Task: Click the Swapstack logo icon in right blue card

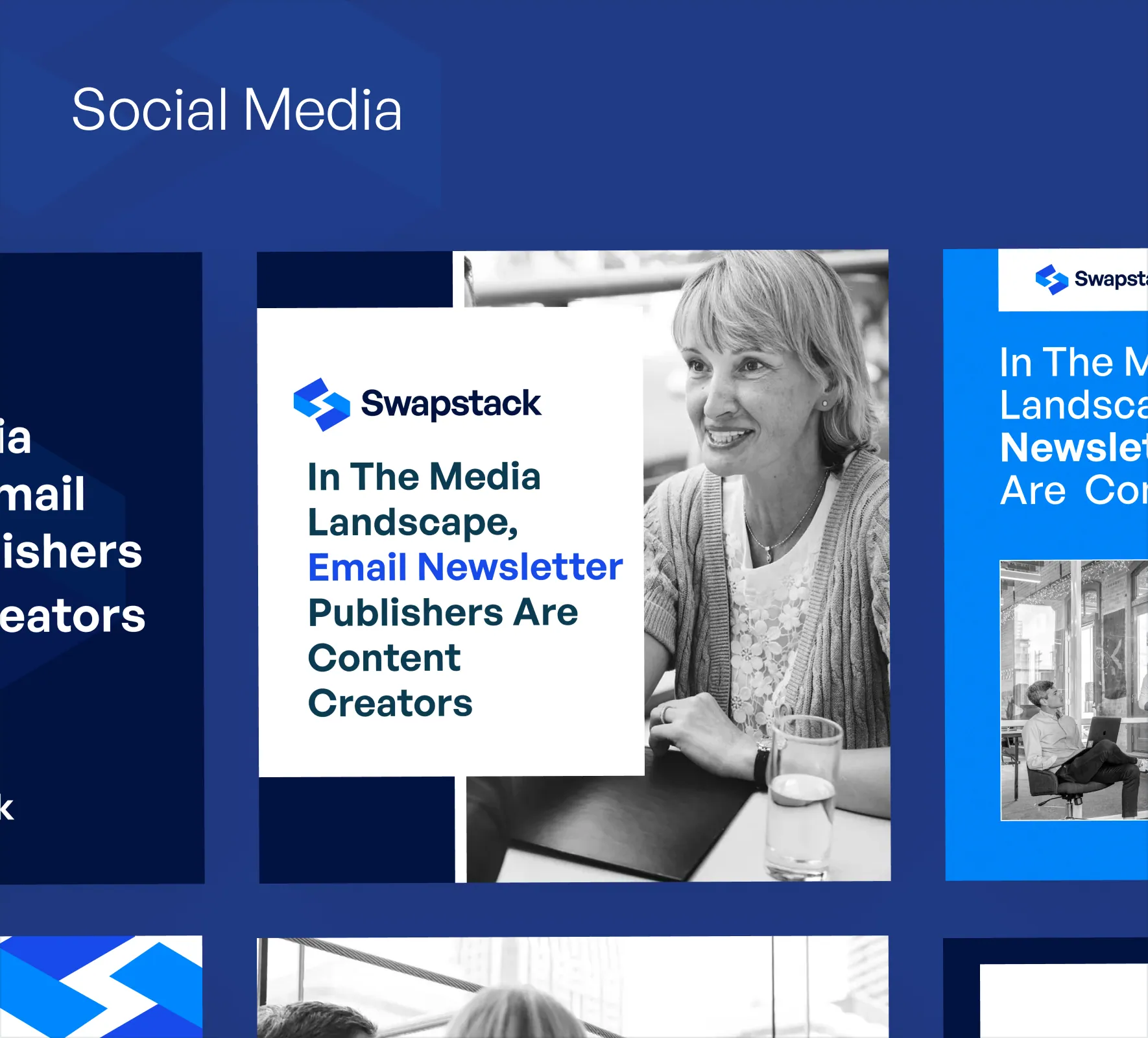Action: 1051,280
